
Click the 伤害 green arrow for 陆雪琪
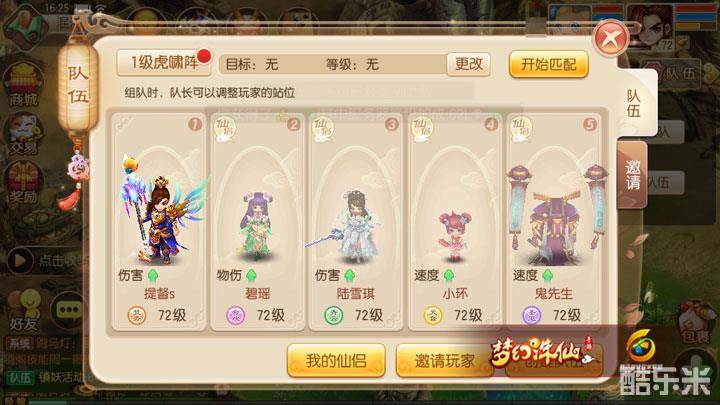pyautogui.click(x=349, y=276)
